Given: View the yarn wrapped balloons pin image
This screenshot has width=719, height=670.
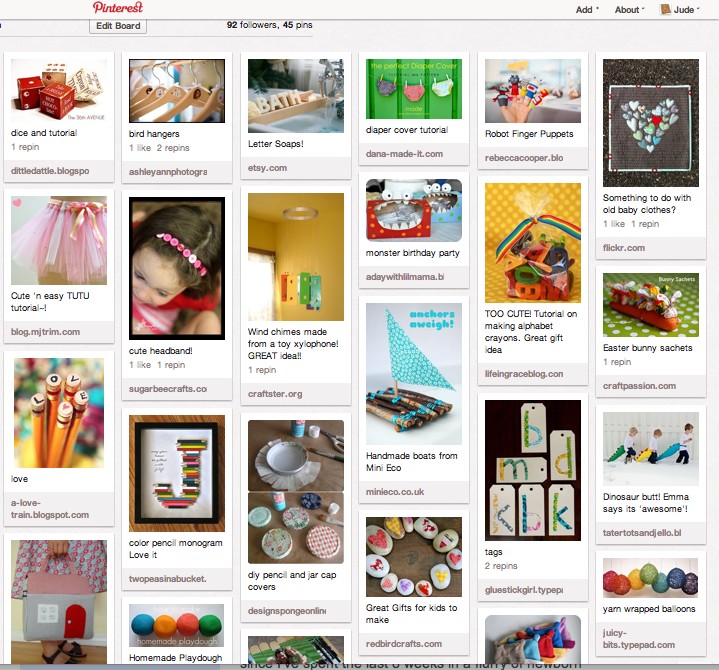Looking at the screenshot, I should coord(651,578).
